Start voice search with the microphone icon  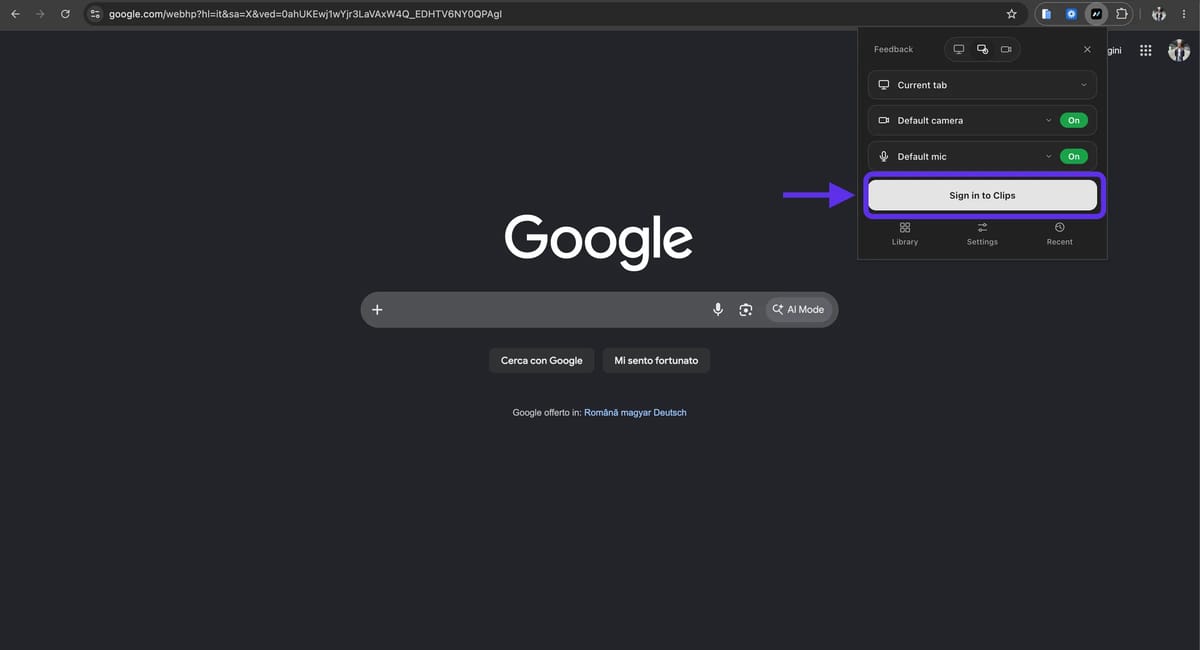pyautogui.click(x=717, y=310)
